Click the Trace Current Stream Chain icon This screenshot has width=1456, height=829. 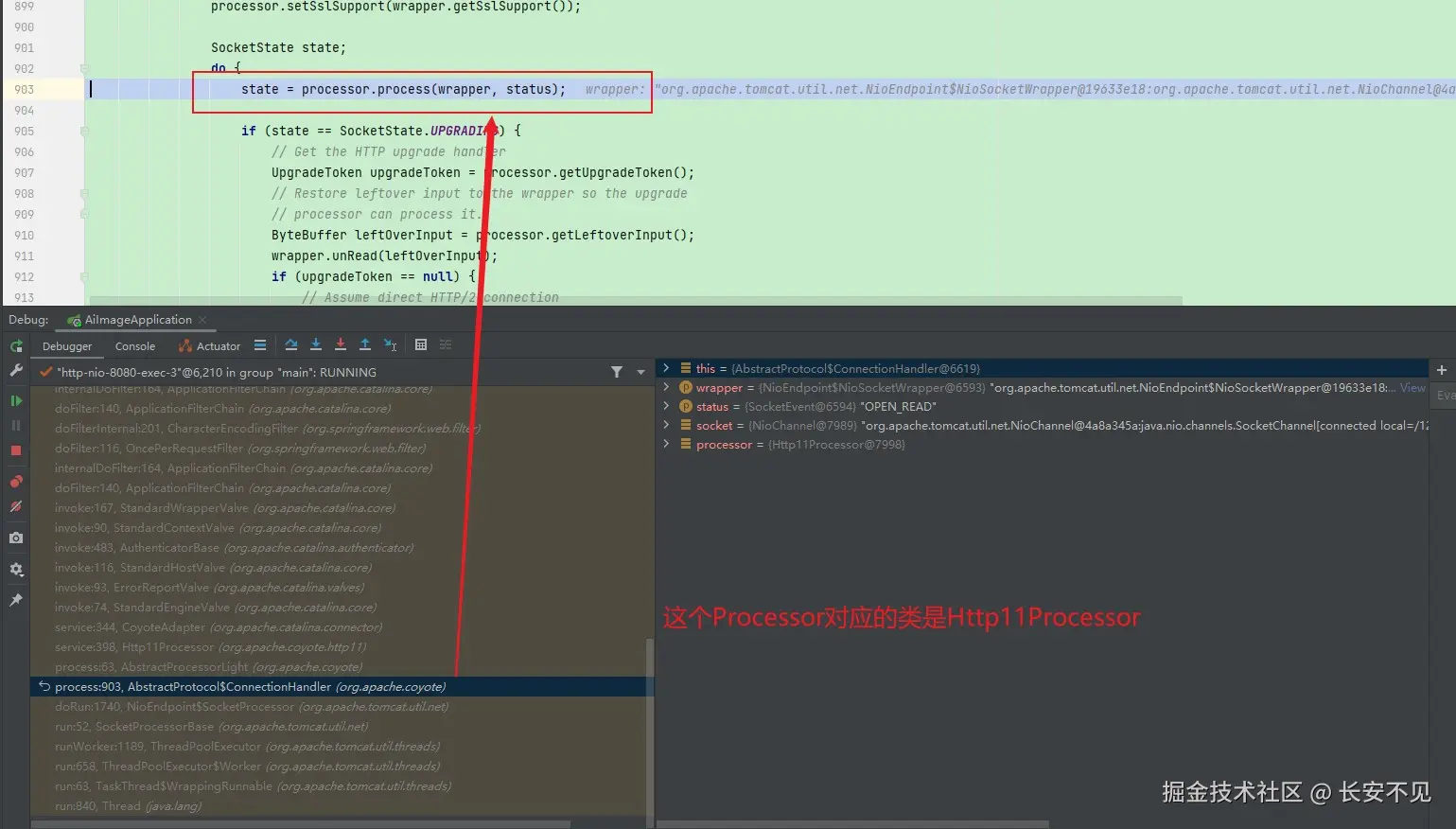click(x=446, y=345)
